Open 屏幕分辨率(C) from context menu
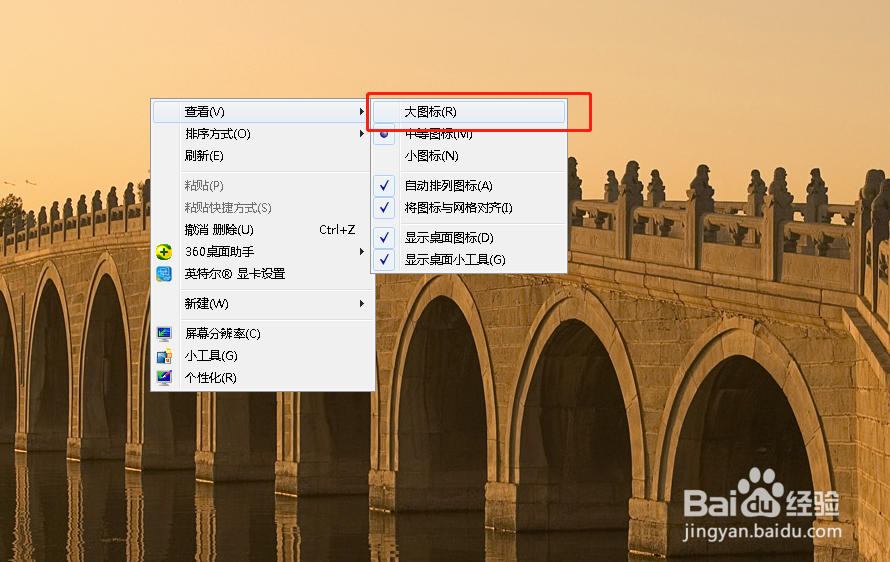This screenshot has width=890, height=562. (x=263, y=333)
